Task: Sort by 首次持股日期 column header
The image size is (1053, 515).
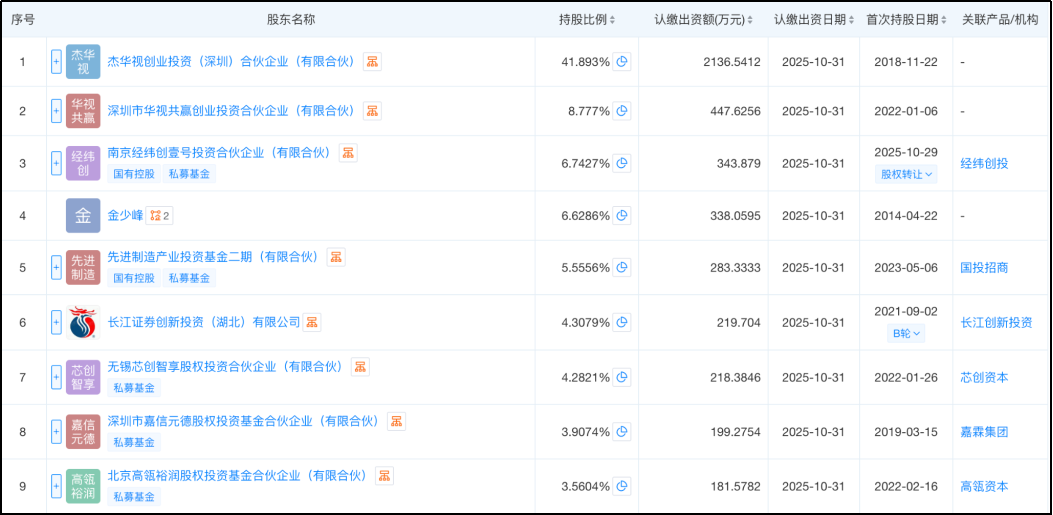Action: [x=907, y=20]
